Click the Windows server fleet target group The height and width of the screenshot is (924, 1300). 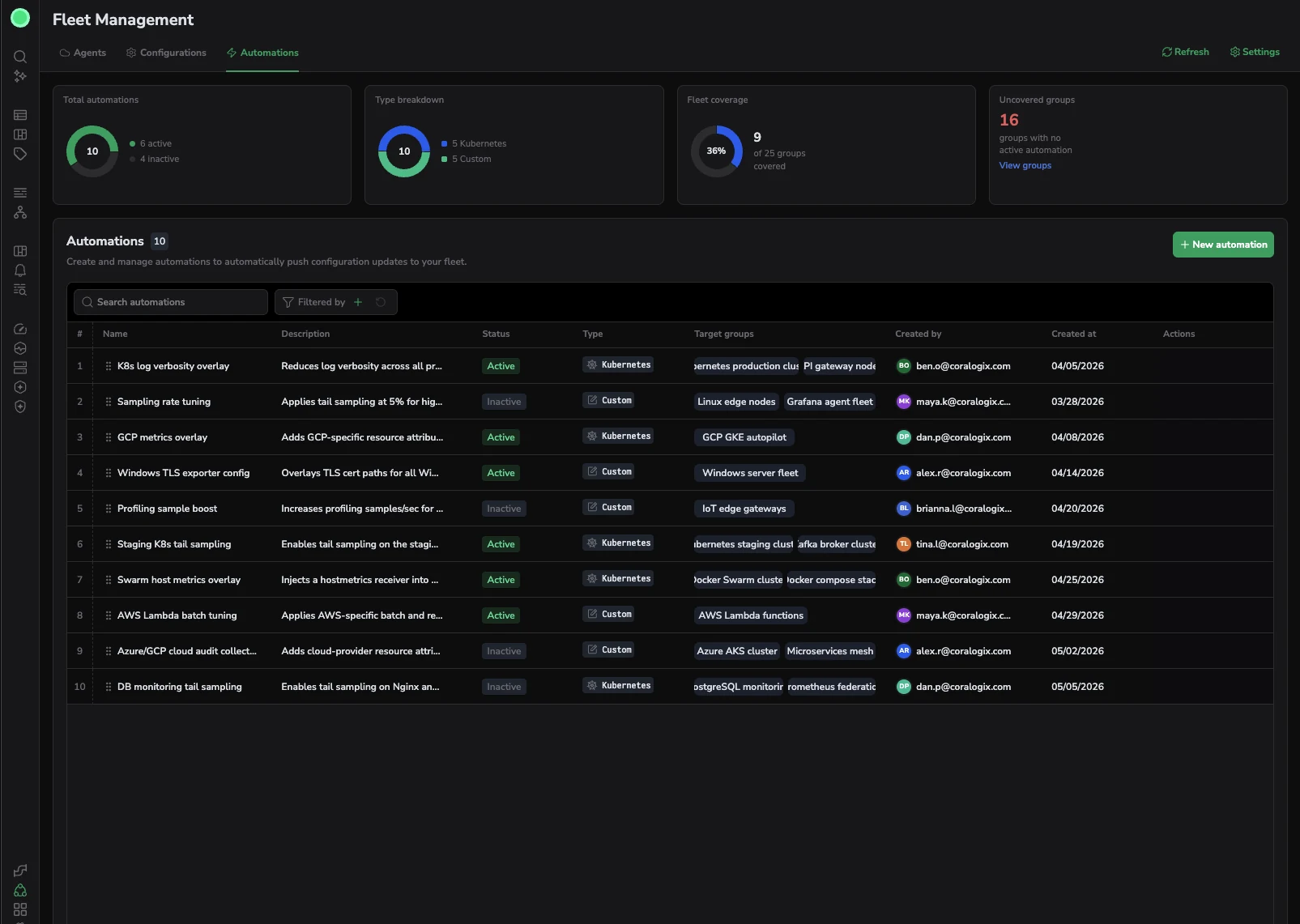[x=750, y=473]
